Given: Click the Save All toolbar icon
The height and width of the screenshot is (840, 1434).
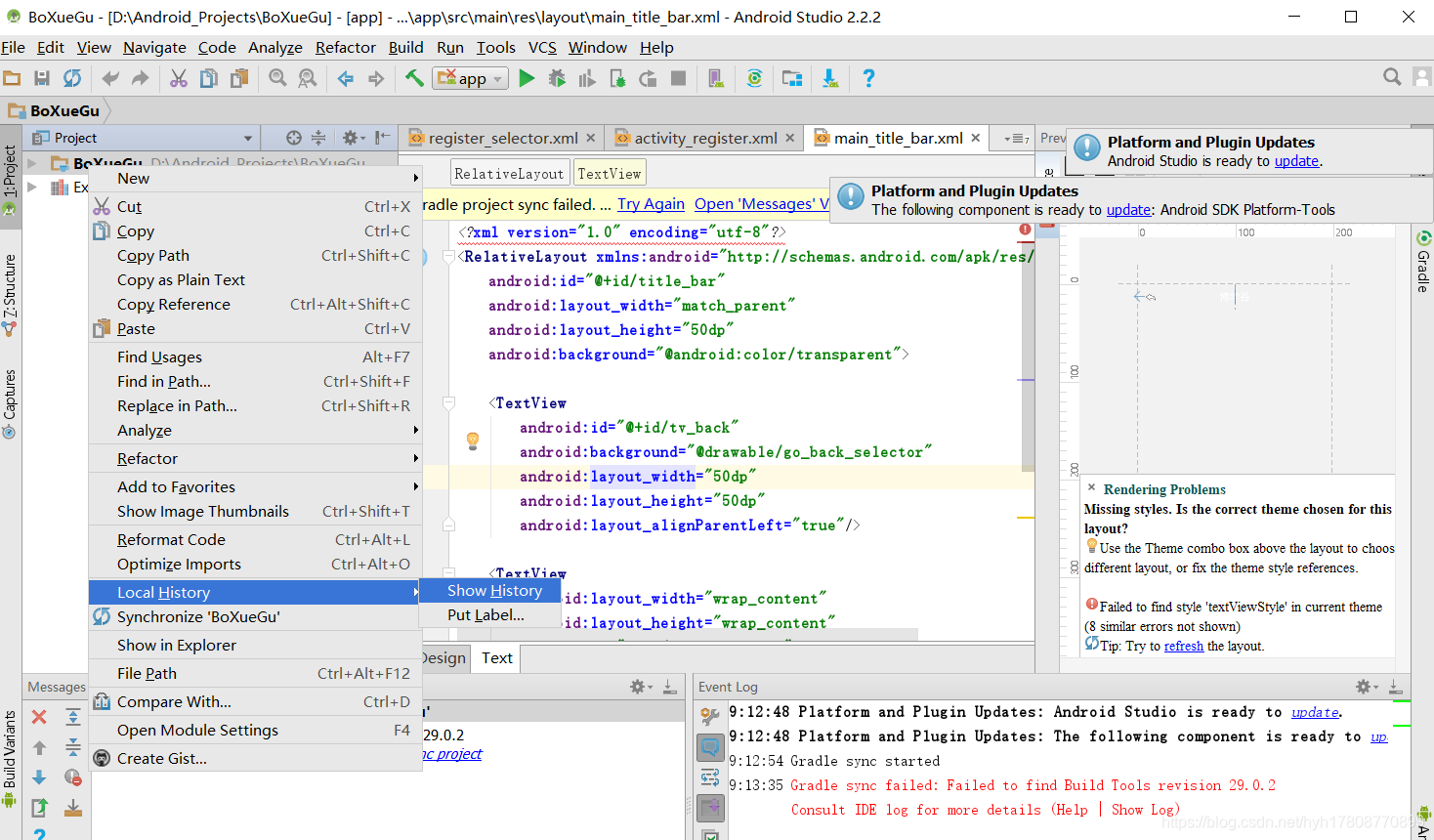Looking at the screenshot, I should pos(42,78).
